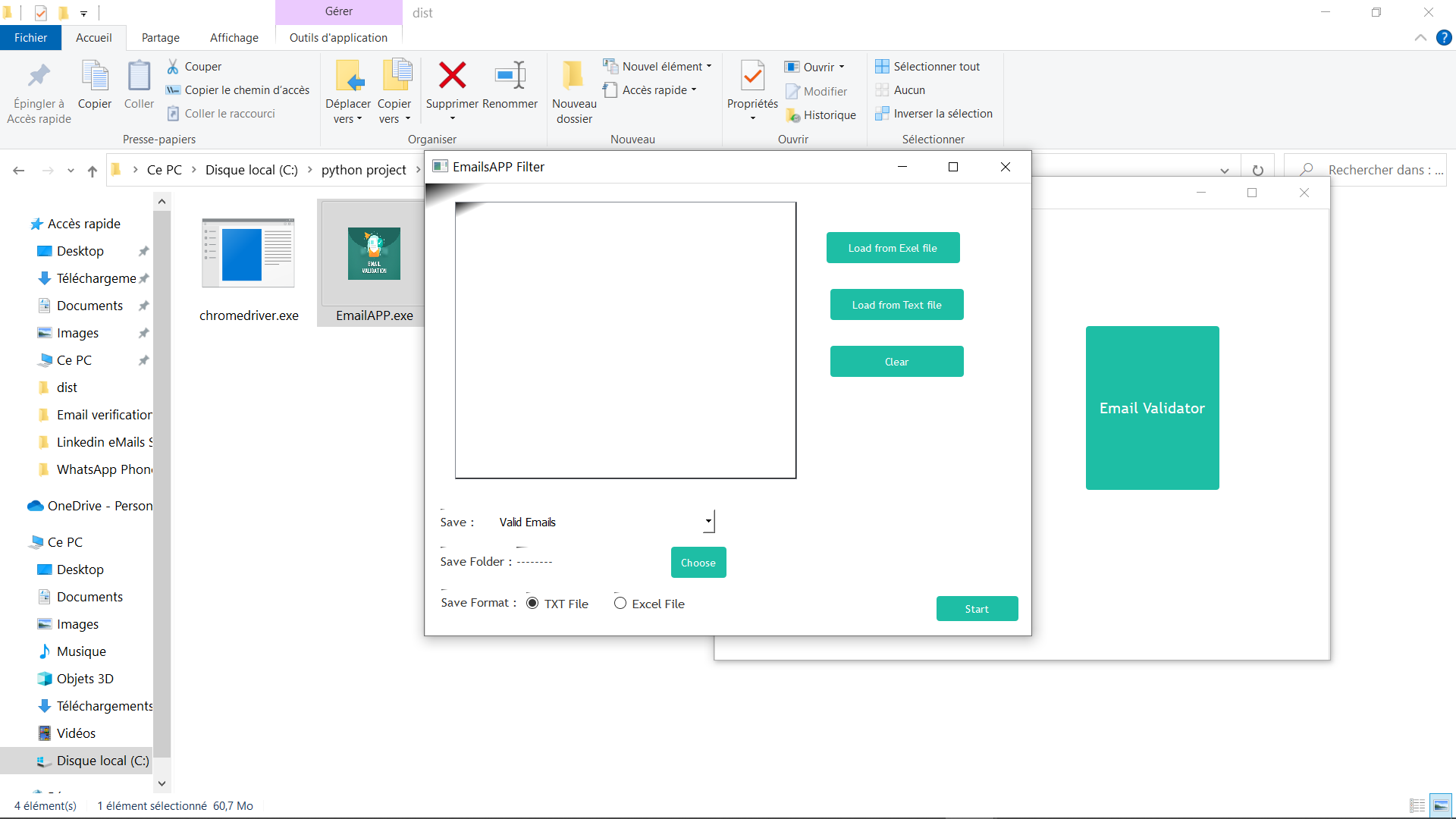Open the Partage ribbon tab
1456x819 pixels.
point(161,38)
